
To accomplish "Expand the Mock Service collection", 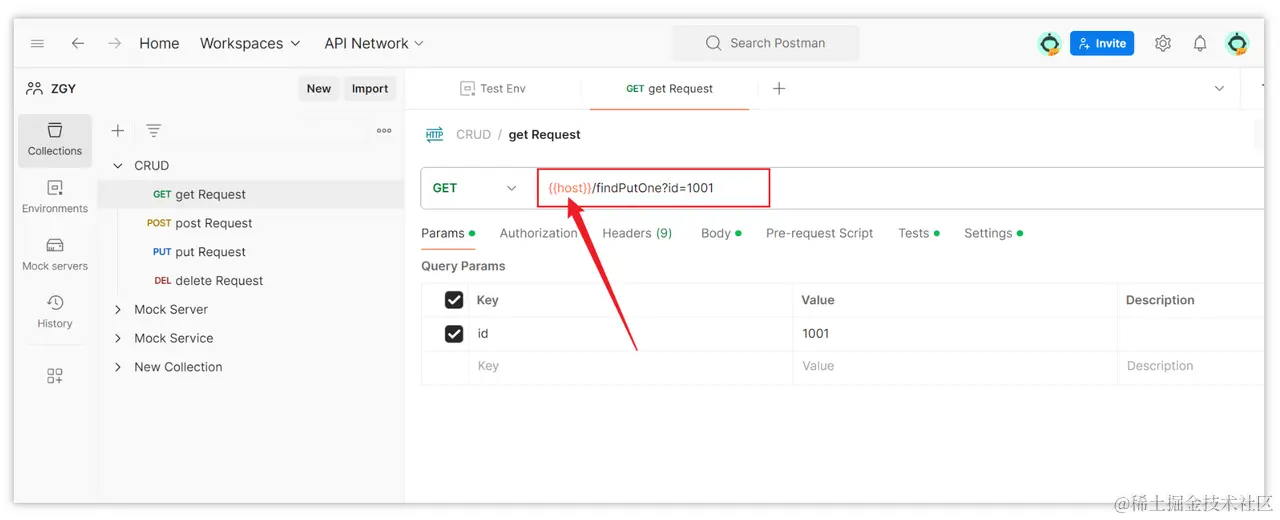I will coord(118,338).
